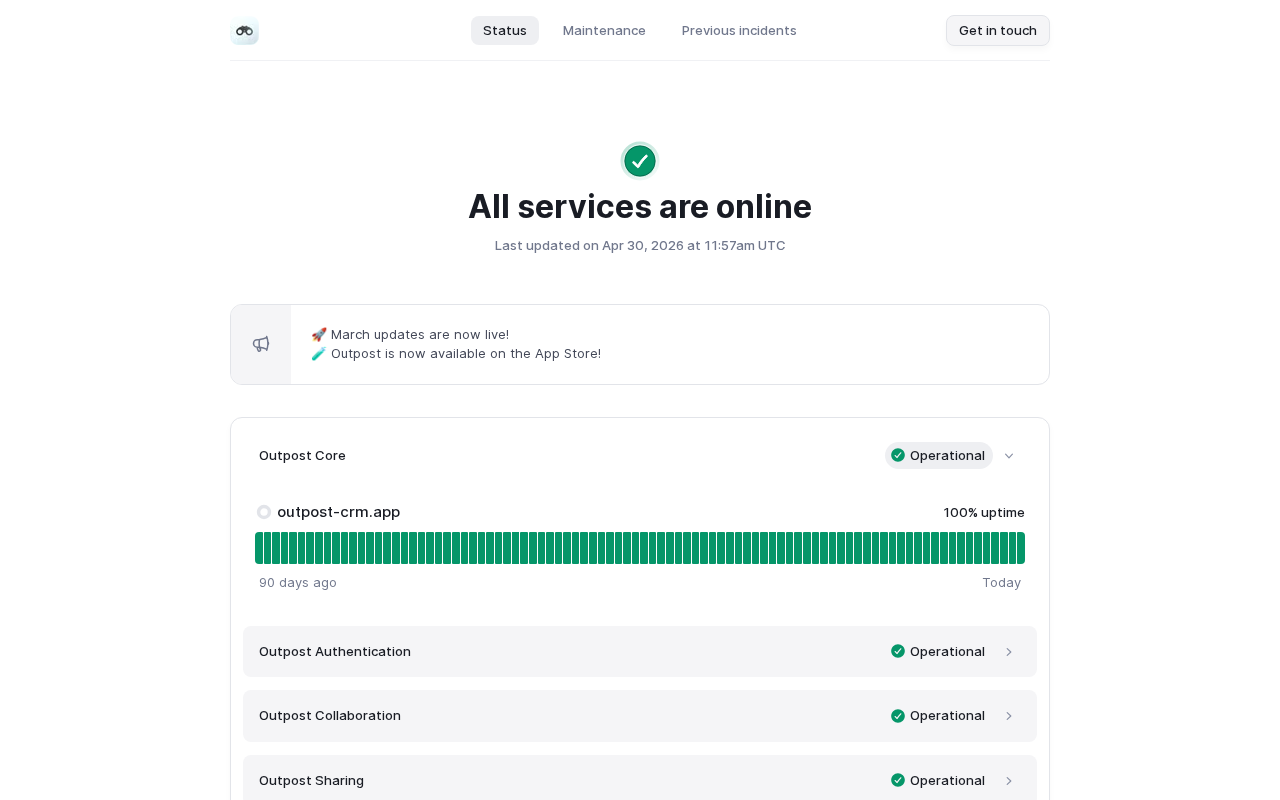Click today's last uptime bar

pyautogui.click(x=1021, y=548)
